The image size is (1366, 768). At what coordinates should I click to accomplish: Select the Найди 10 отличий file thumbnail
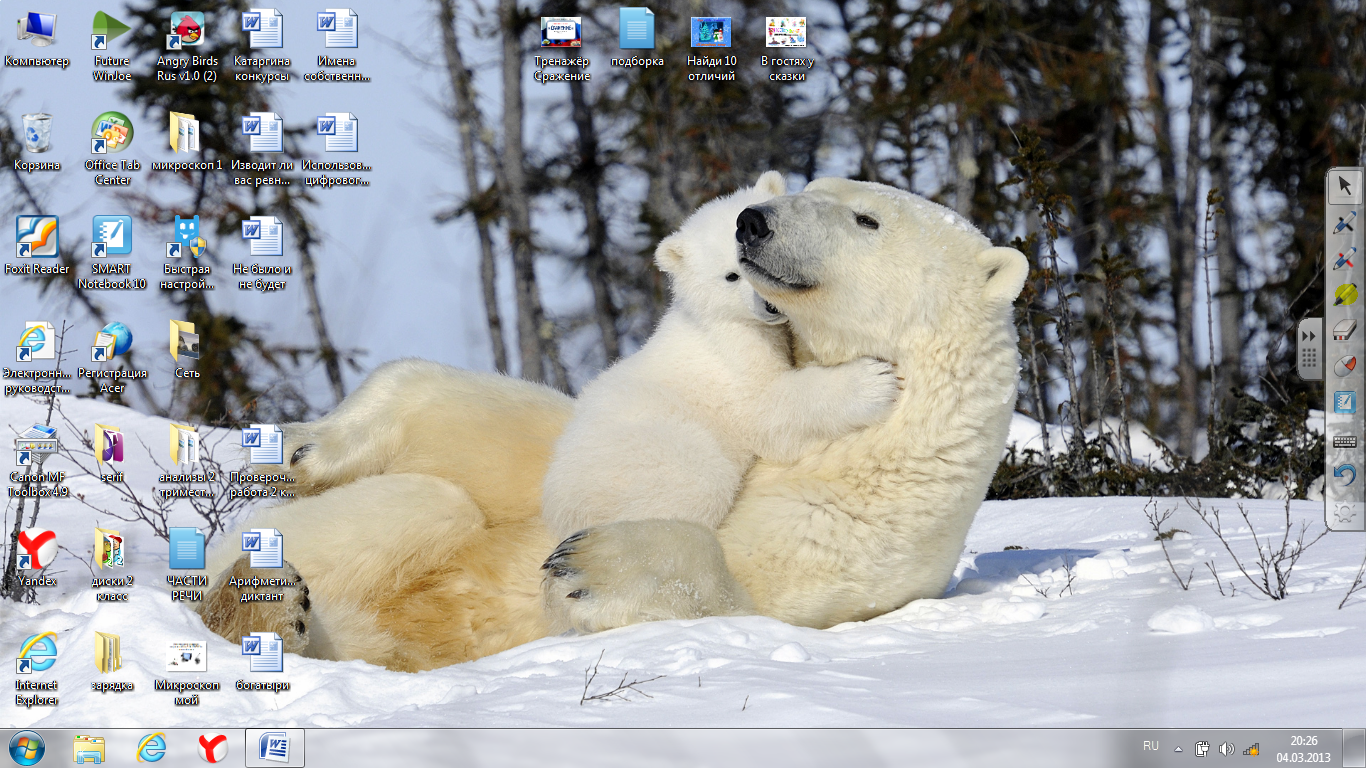pyautogui.click(x=711, y=47)
